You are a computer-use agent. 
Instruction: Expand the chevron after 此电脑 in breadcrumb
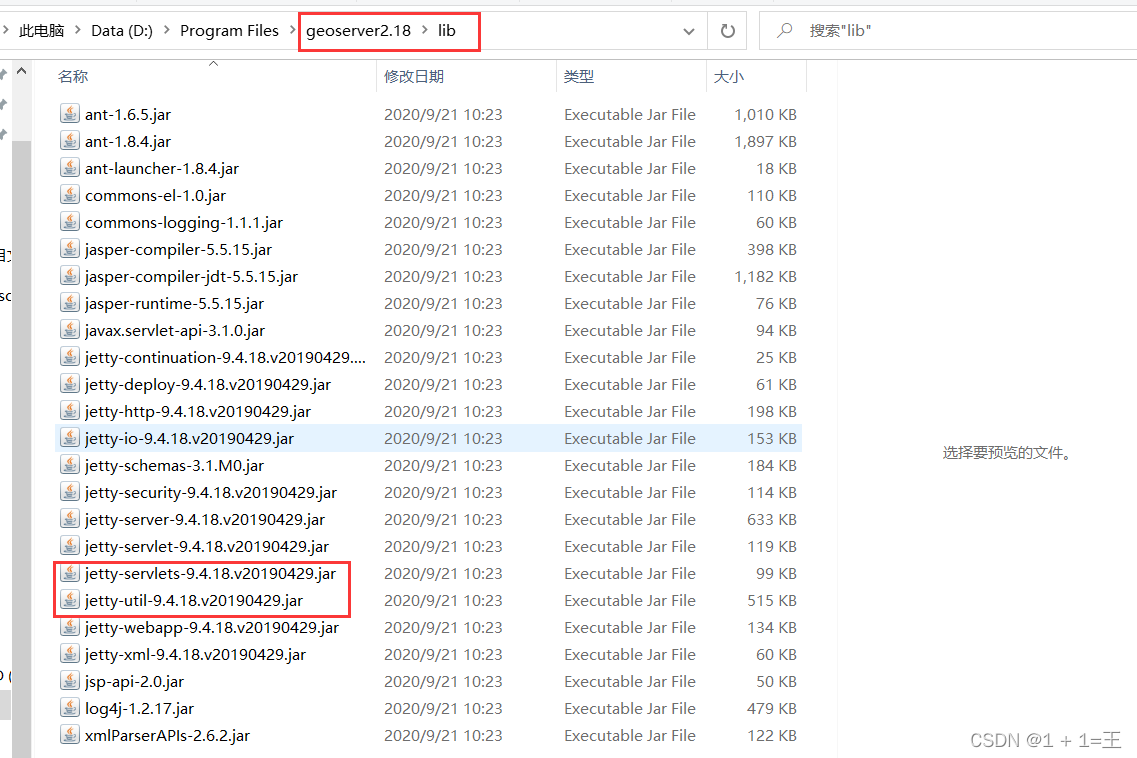pos(78,30)
